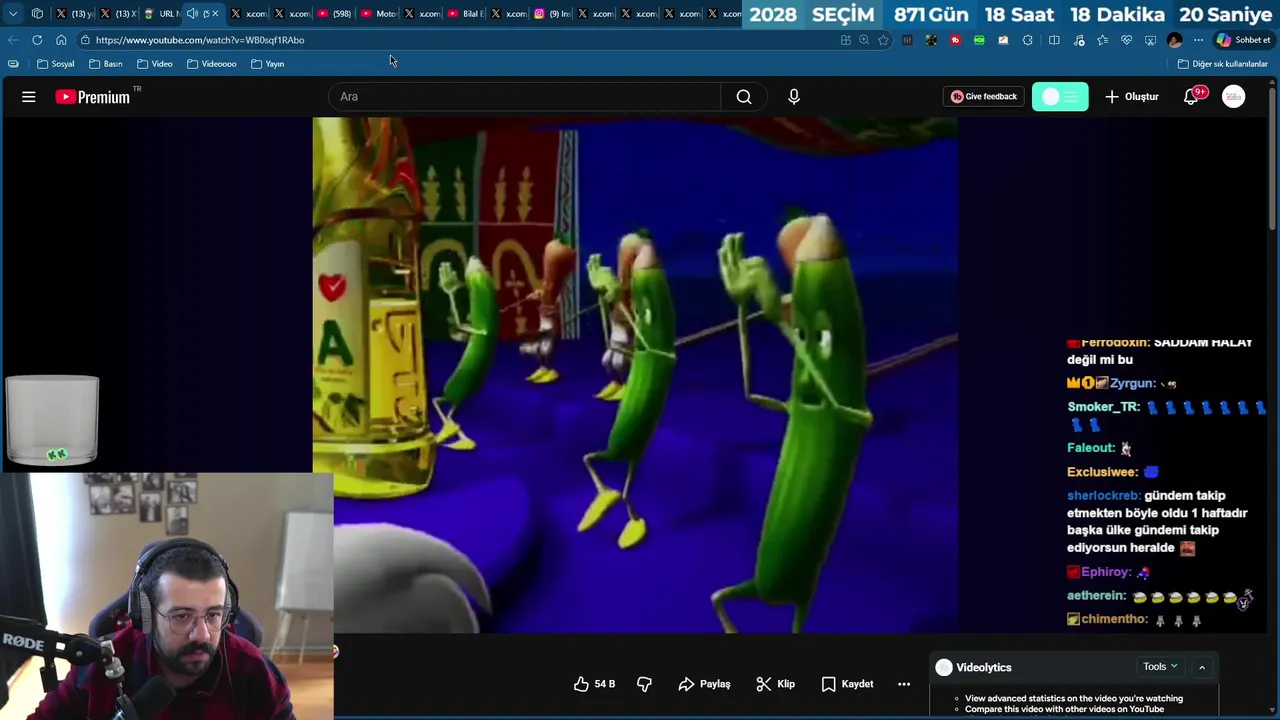Image resolution: width=1280 pixels, height=720 pixels.
Task: Dislike the video with thumbs-down icon
Action: 644,684
